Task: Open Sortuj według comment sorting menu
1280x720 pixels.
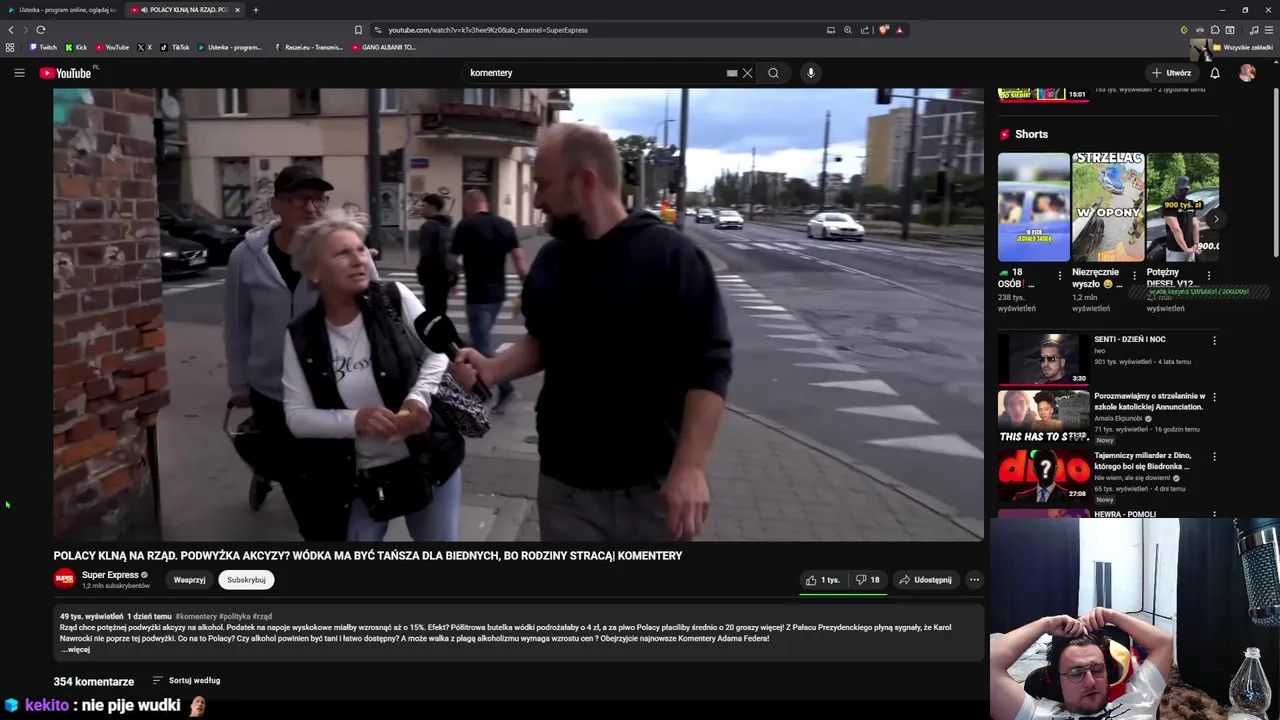Action: click(186, 681)
